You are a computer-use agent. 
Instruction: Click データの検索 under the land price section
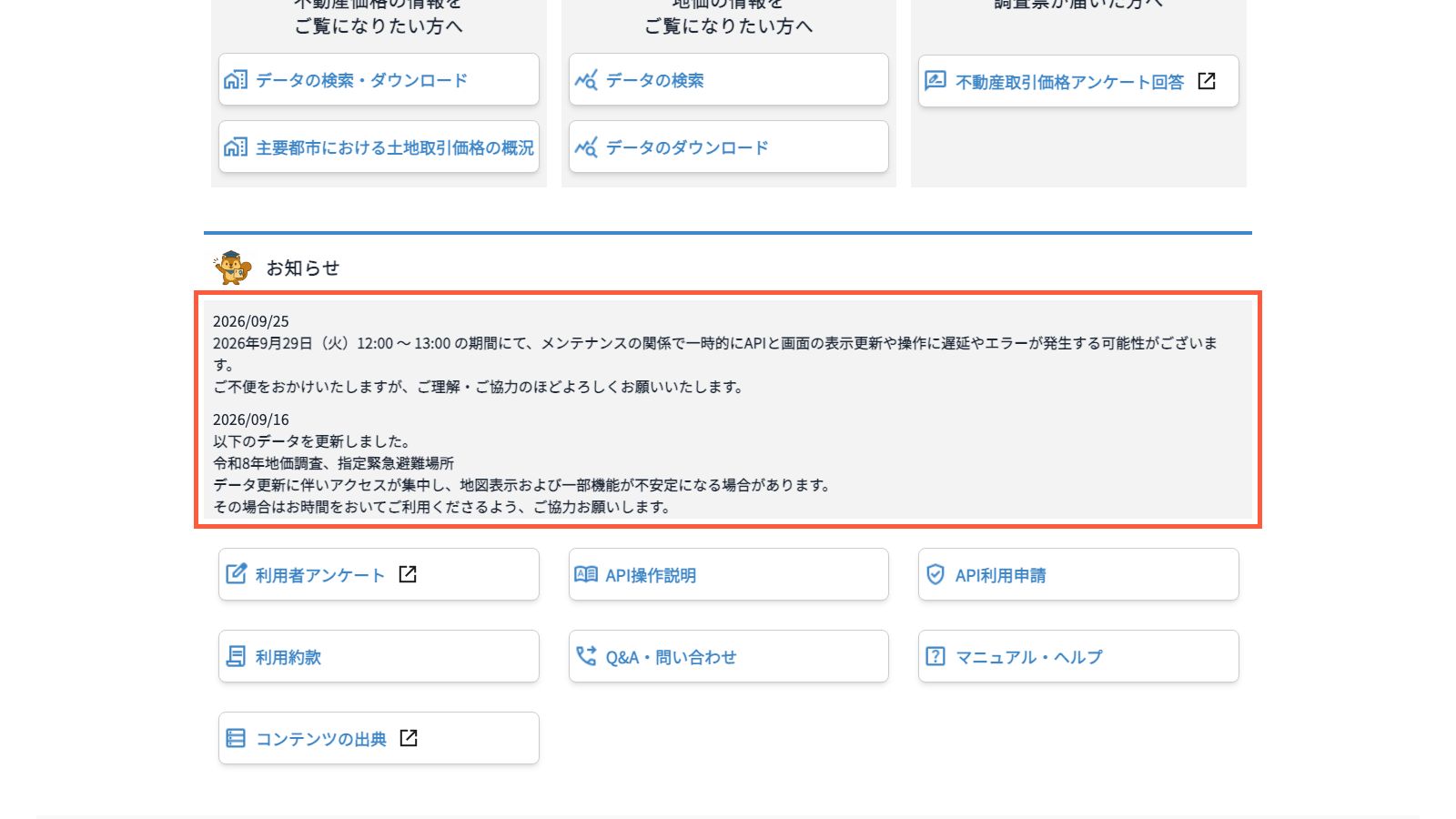pyautogui.click(x=728, y=80)
